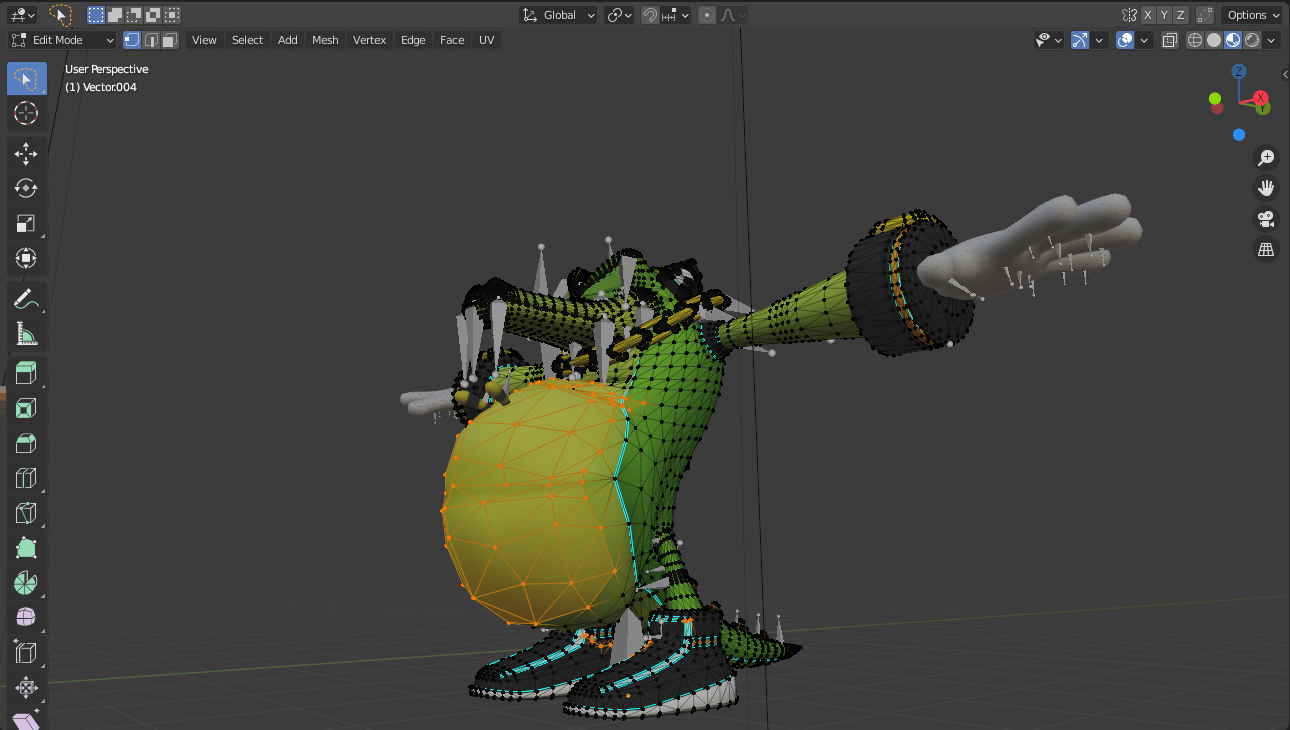1290x730 pixels.
Task: Open the editor type dropdown
Action: 23,15
